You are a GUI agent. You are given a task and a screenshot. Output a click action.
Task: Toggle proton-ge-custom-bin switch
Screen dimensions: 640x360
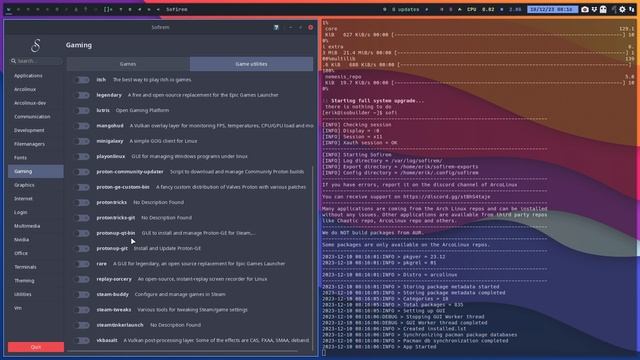point(82,187)
